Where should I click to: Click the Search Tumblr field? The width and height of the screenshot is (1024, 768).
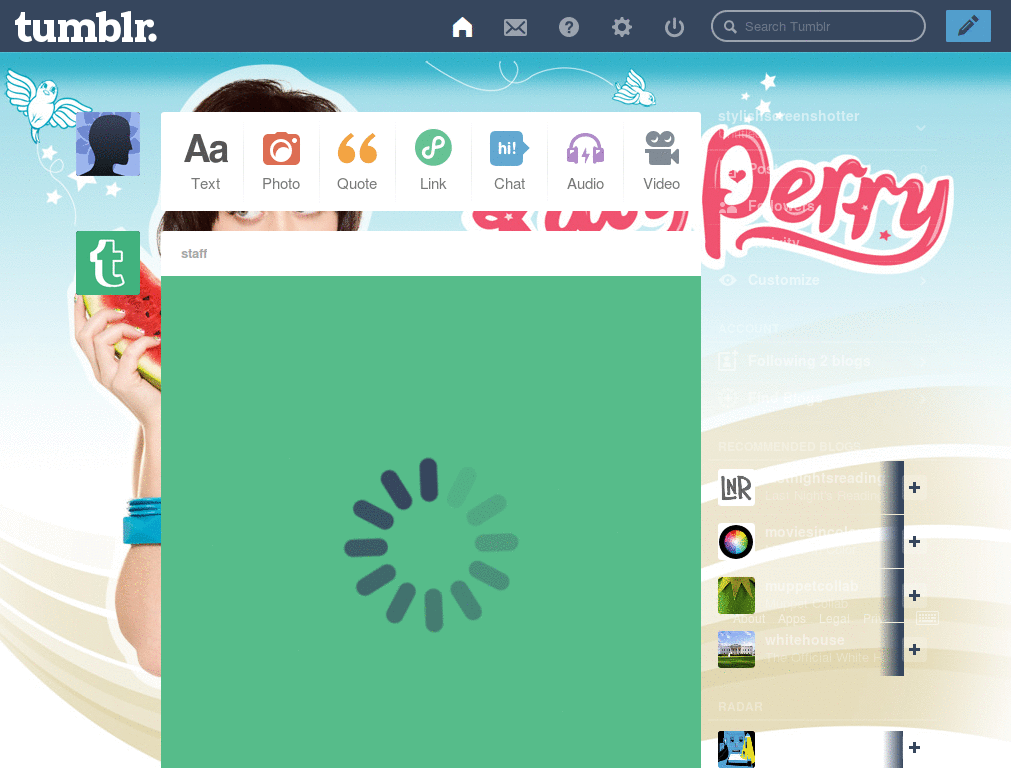click(818, 26)
